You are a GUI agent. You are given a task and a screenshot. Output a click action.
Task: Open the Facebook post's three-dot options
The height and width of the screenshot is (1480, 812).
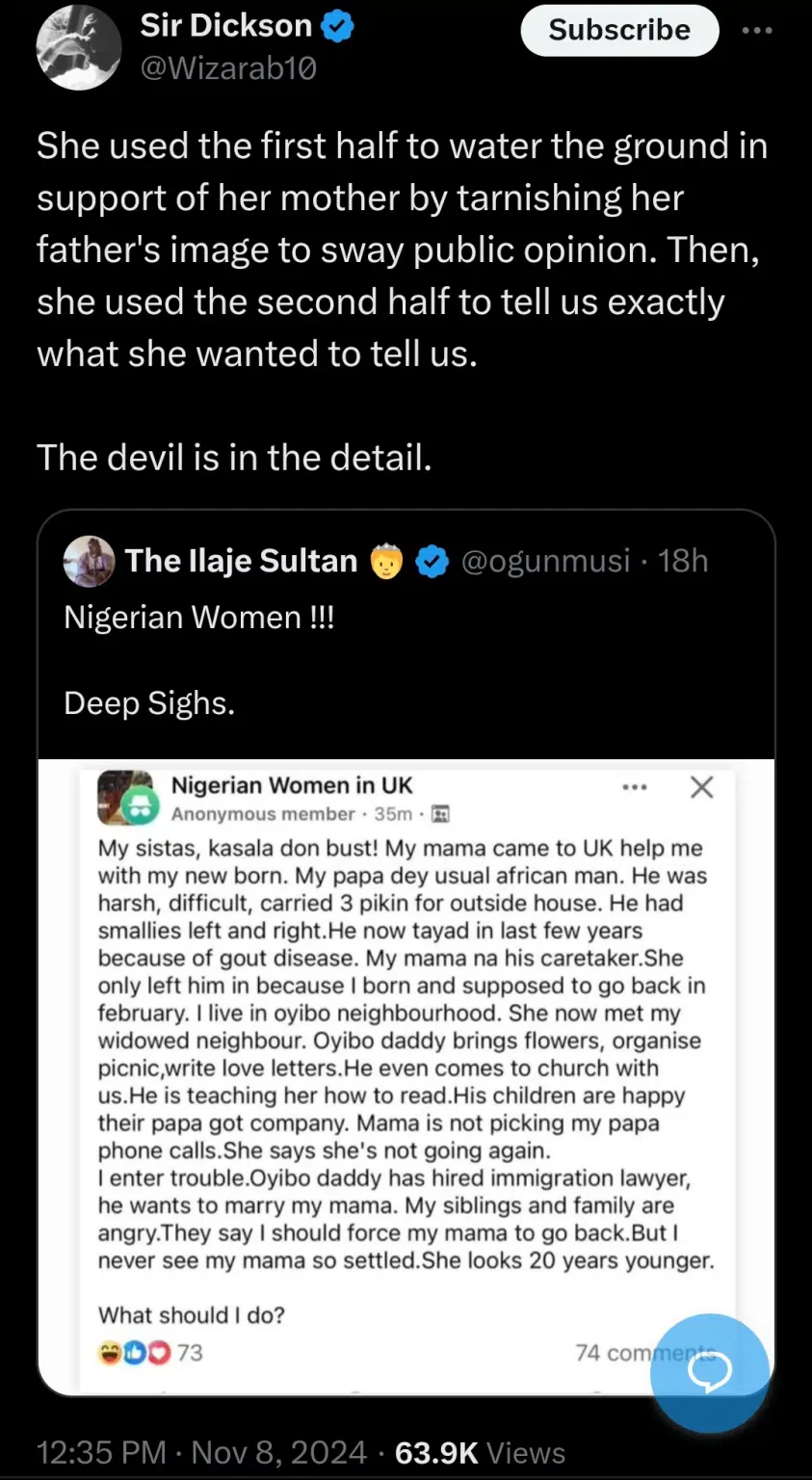pyautogui.click(x=635, y=787)
